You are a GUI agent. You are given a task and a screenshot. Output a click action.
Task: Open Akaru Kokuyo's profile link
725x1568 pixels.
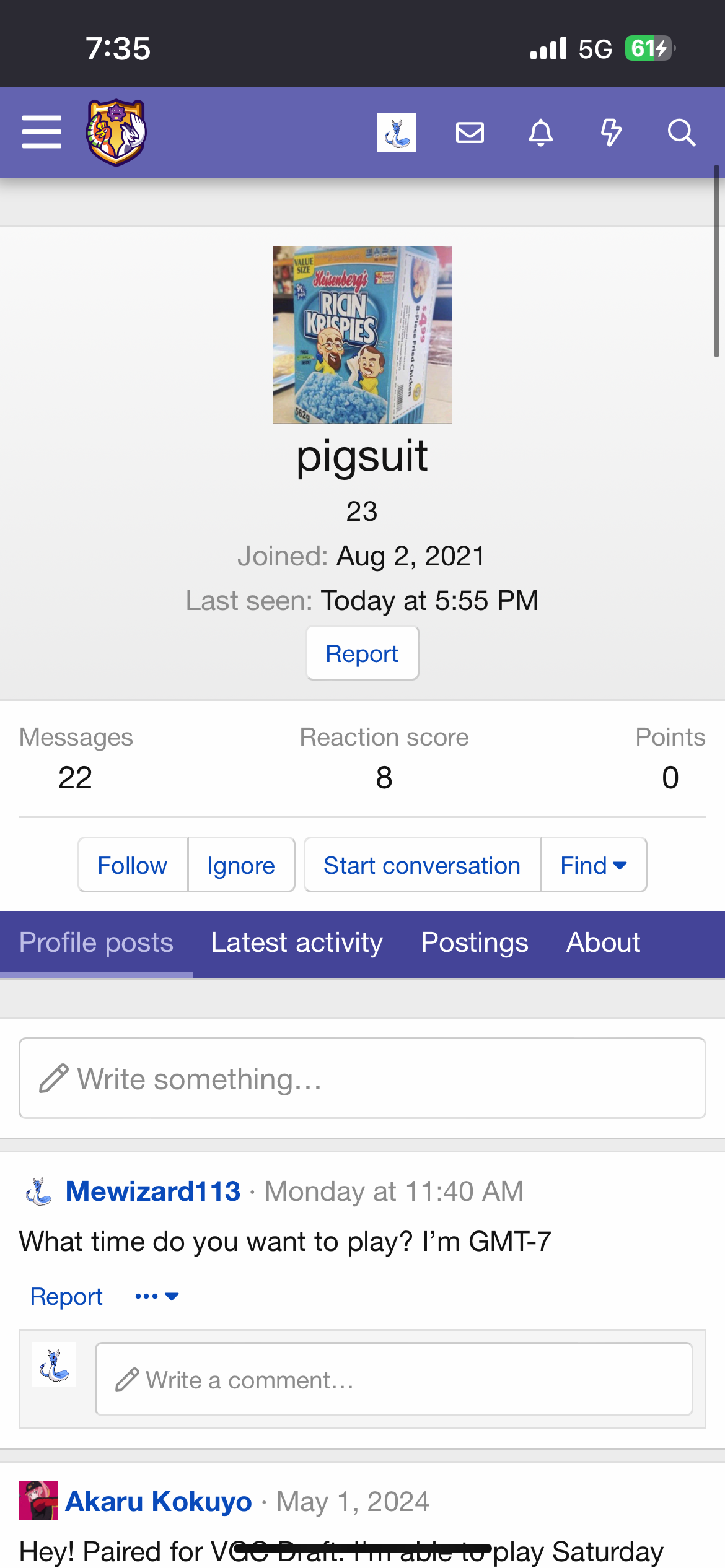[159, 1502]
